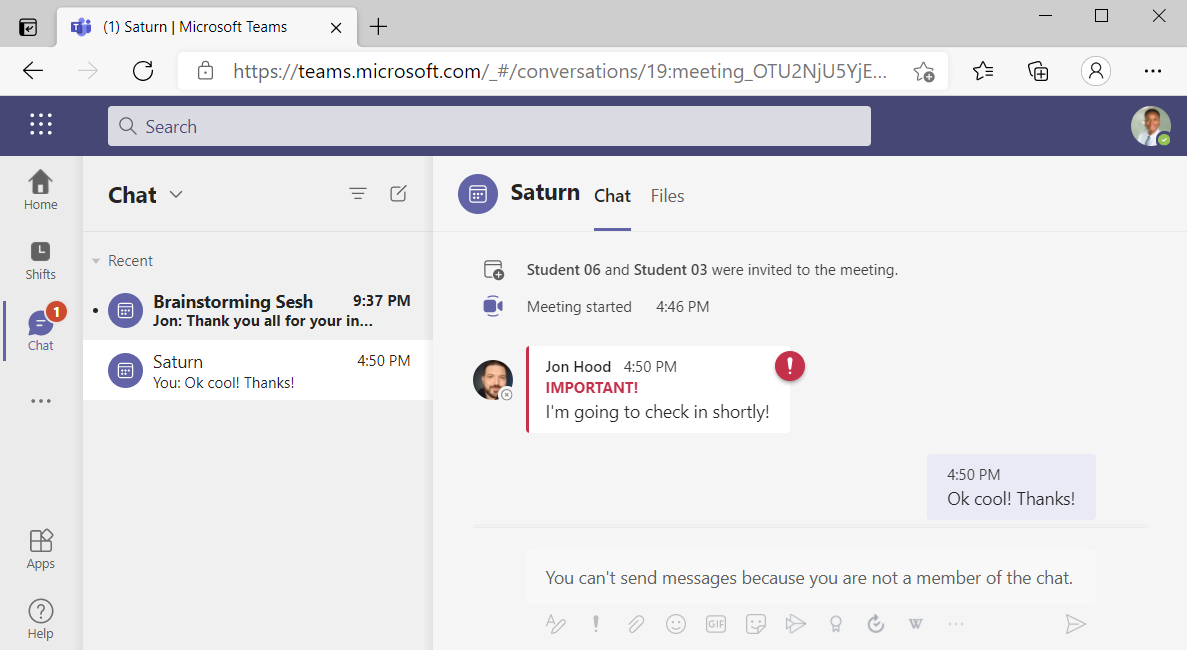Click the Saturn Microsoft Teams browser tab

207,27
